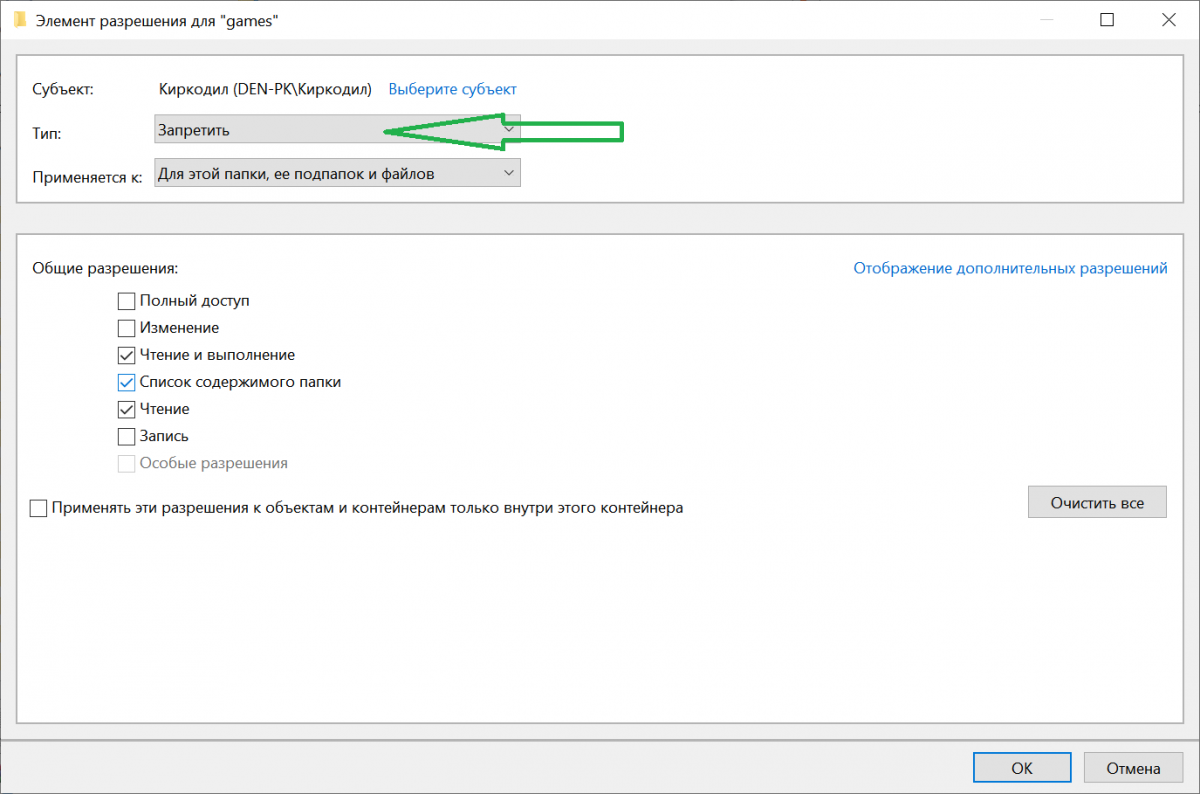This screenshot has width=1200, height=794.
Task: Cancel with the Отмена button
Action: click(x=1133, y=768)
